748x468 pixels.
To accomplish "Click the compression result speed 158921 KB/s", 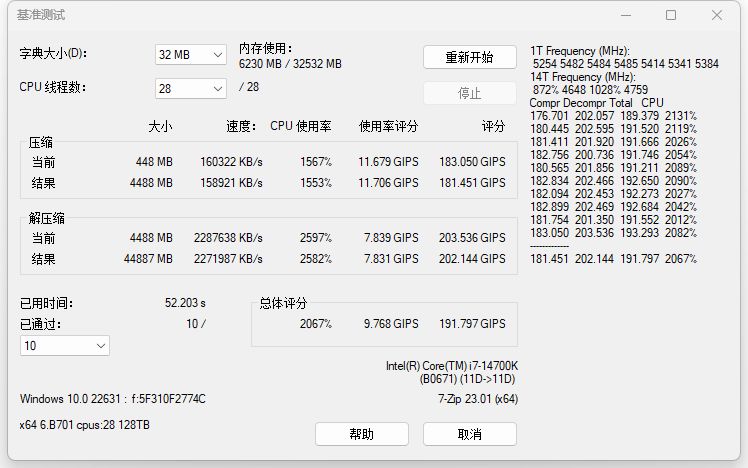I will point(231,183).
